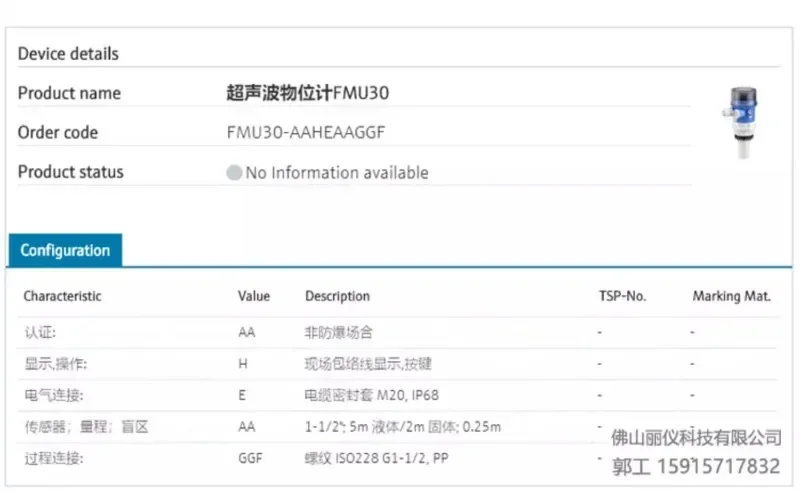Select the 过程连接: characteristic label
This screenshot has width=800, height=491.
[54, 458]
